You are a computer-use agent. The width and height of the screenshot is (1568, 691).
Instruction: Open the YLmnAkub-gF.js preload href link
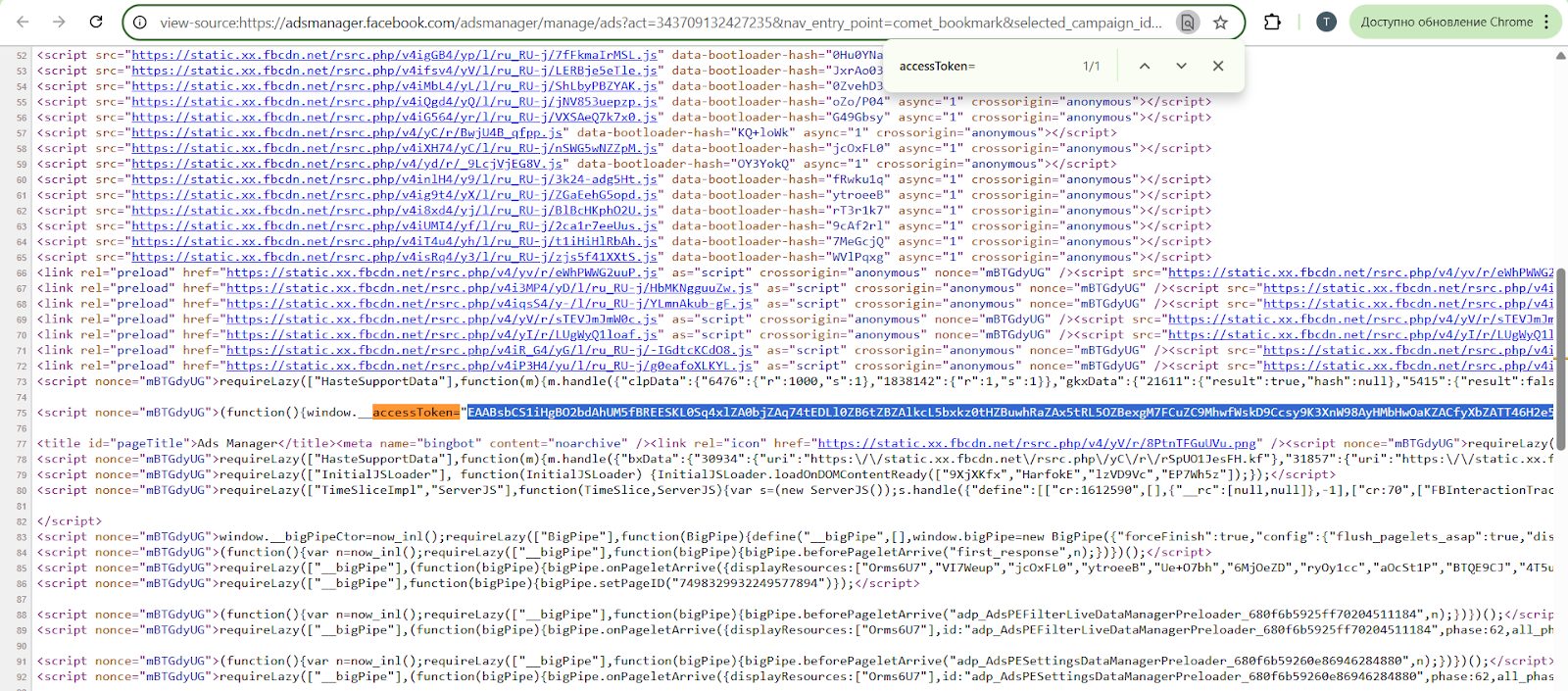tap(489, 304)
